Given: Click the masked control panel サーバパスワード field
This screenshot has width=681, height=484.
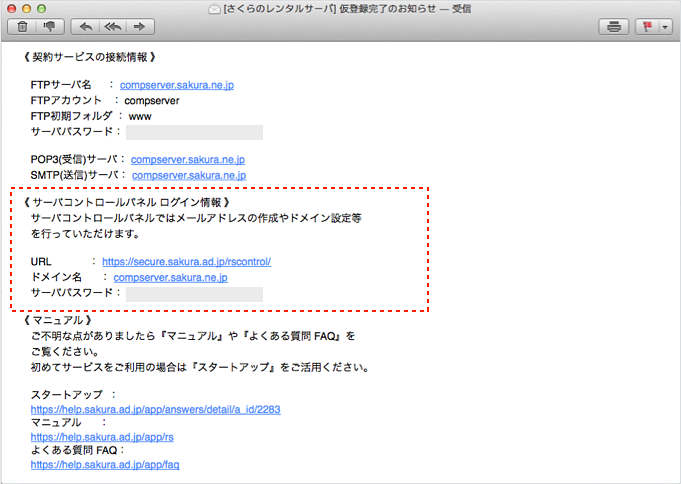Looking at the screenshot, I should (194, 294).
